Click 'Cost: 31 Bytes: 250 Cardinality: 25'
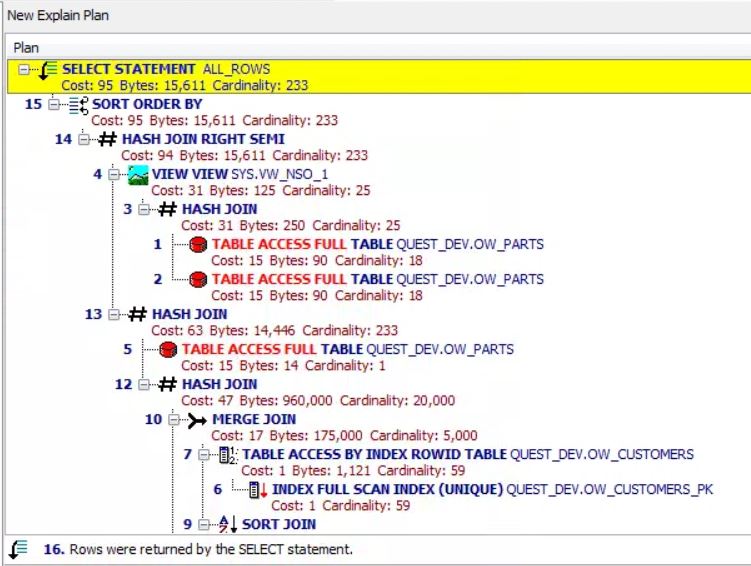This screenshot has height=566, width=751. 291,226
